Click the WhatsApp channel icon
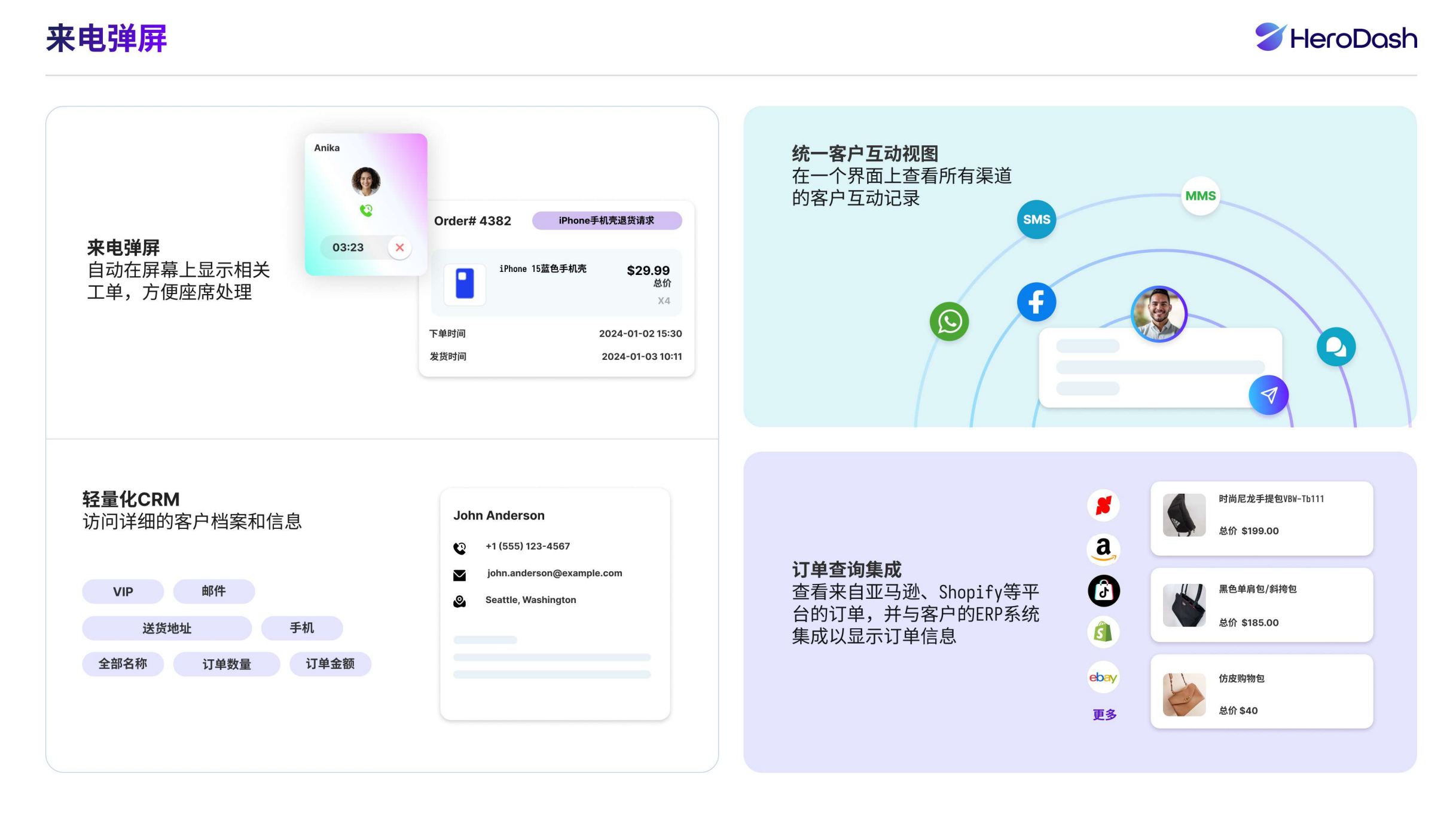1456x814 pixels. [949, 322]
